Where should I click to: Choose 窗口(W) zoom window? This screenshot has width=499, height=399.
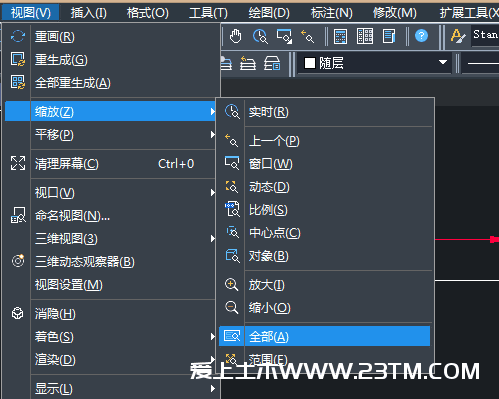pos(270,164)
